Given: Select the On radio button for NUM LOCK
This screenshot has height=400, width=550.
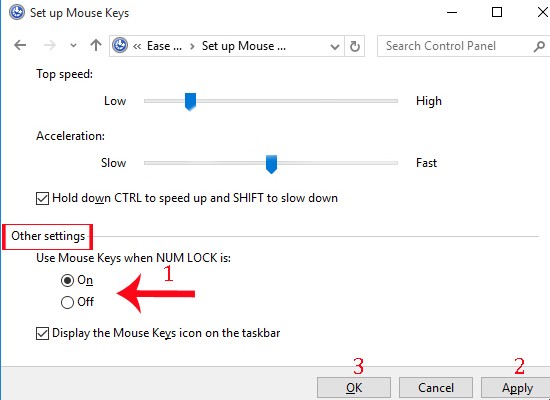Looking at the screenshot, I should 67,280.
